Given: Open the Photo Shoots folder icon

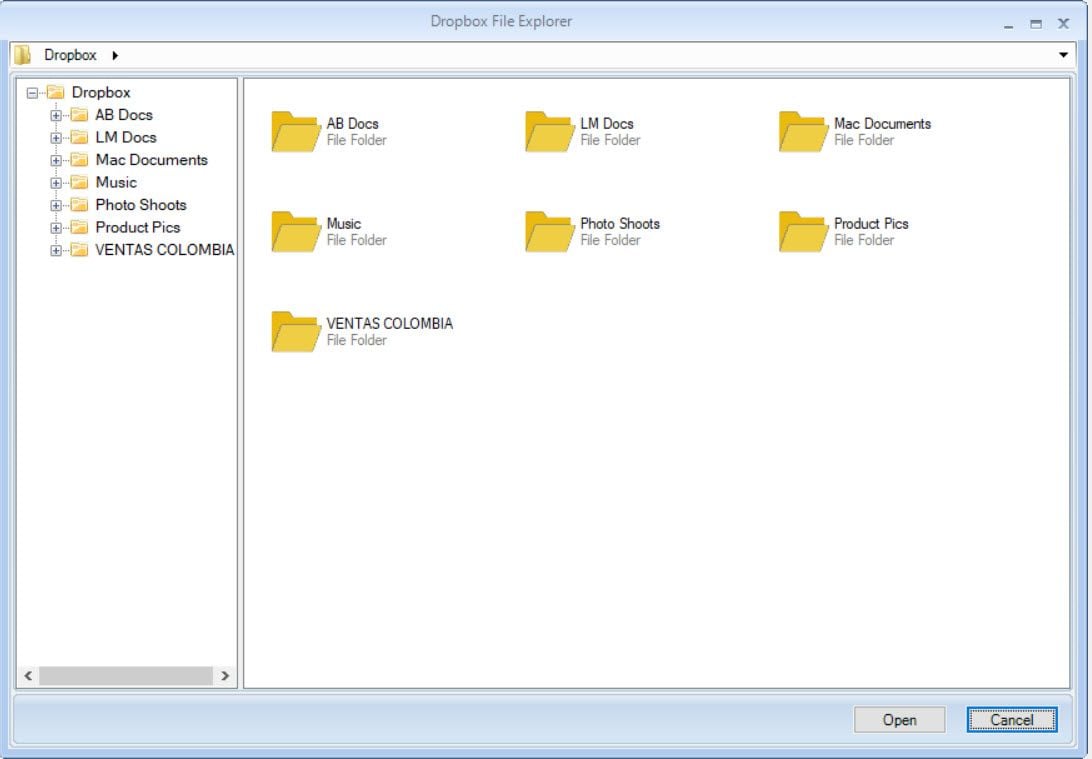Looking at the screenshot, I should pyautogui.click(x=546, y=231).
